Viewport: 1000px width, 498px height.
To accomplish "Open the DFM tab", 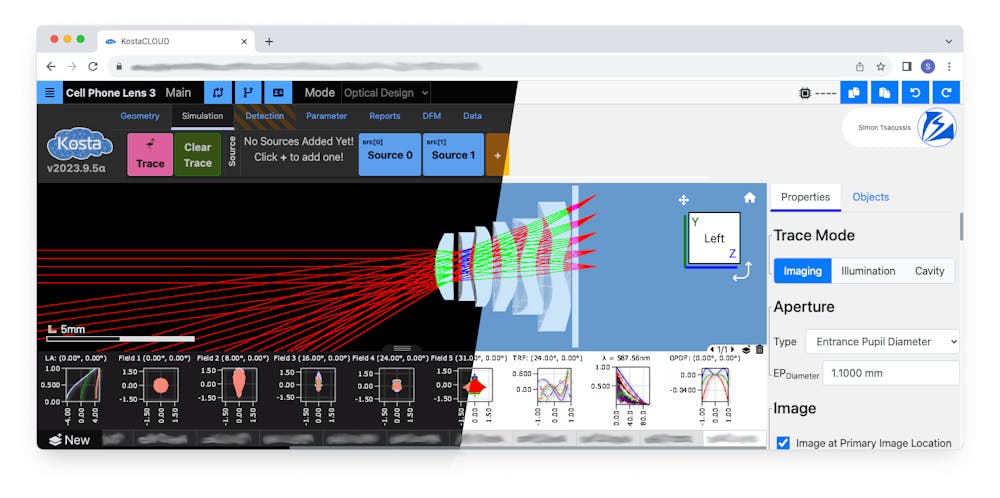I will pos(432,116).
